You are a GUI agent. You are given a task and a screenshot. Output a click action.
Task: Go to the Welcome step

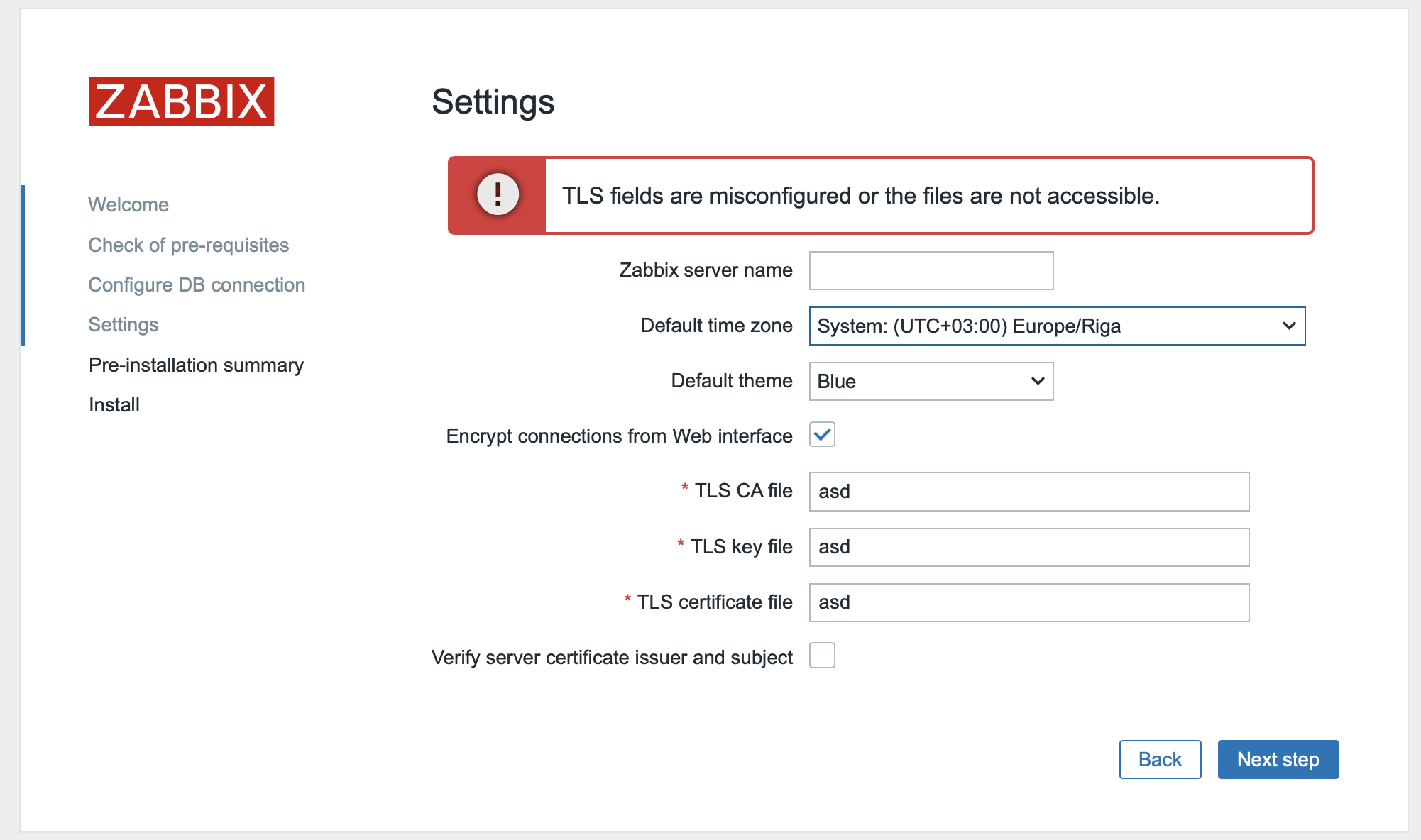click(128, 204)
